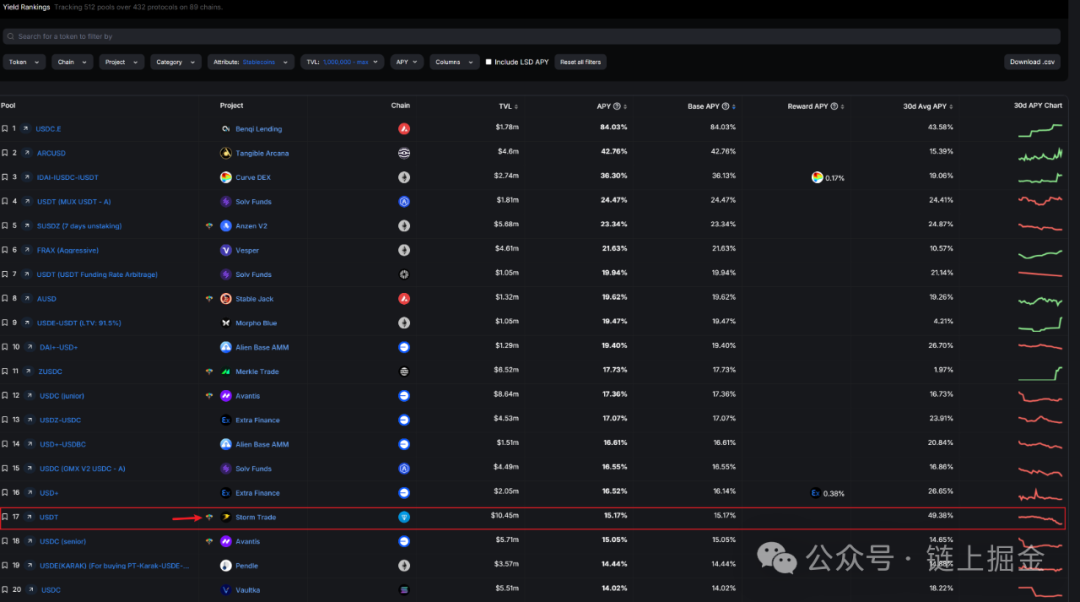This screenshot has width=1080, height=602.
Task: Open external link icon for AUSD
Action: click(x=27, y=298)
